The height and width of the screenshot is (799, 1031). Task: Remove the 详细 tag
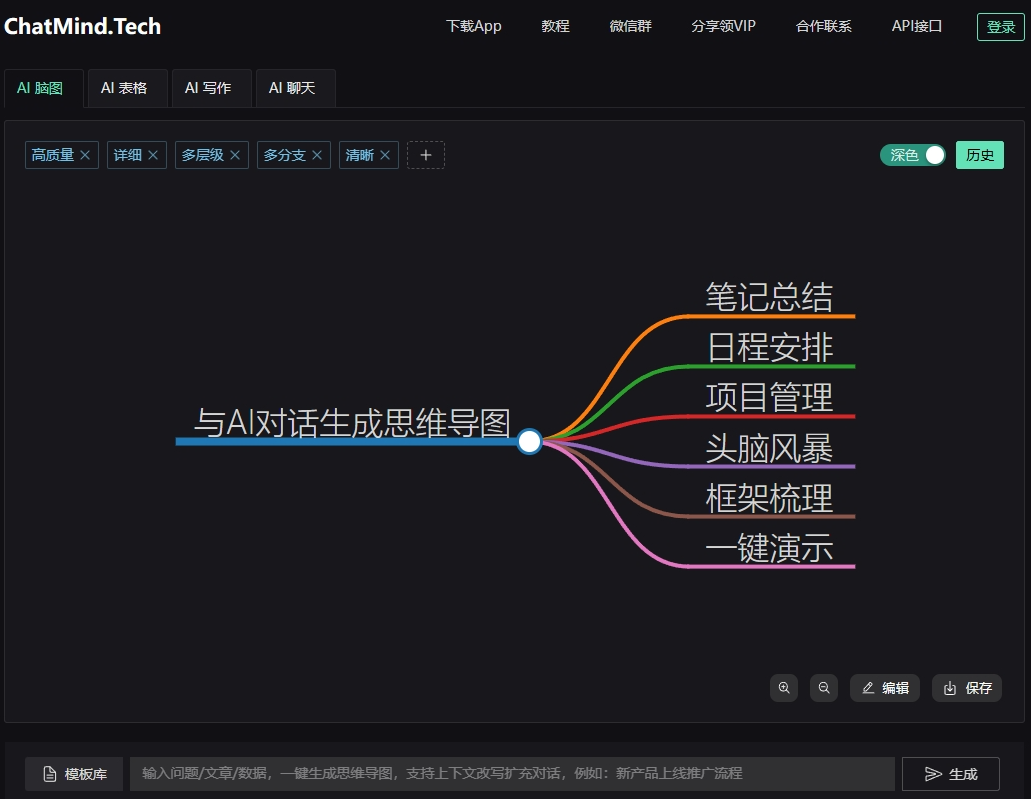(x=153, y=155)
